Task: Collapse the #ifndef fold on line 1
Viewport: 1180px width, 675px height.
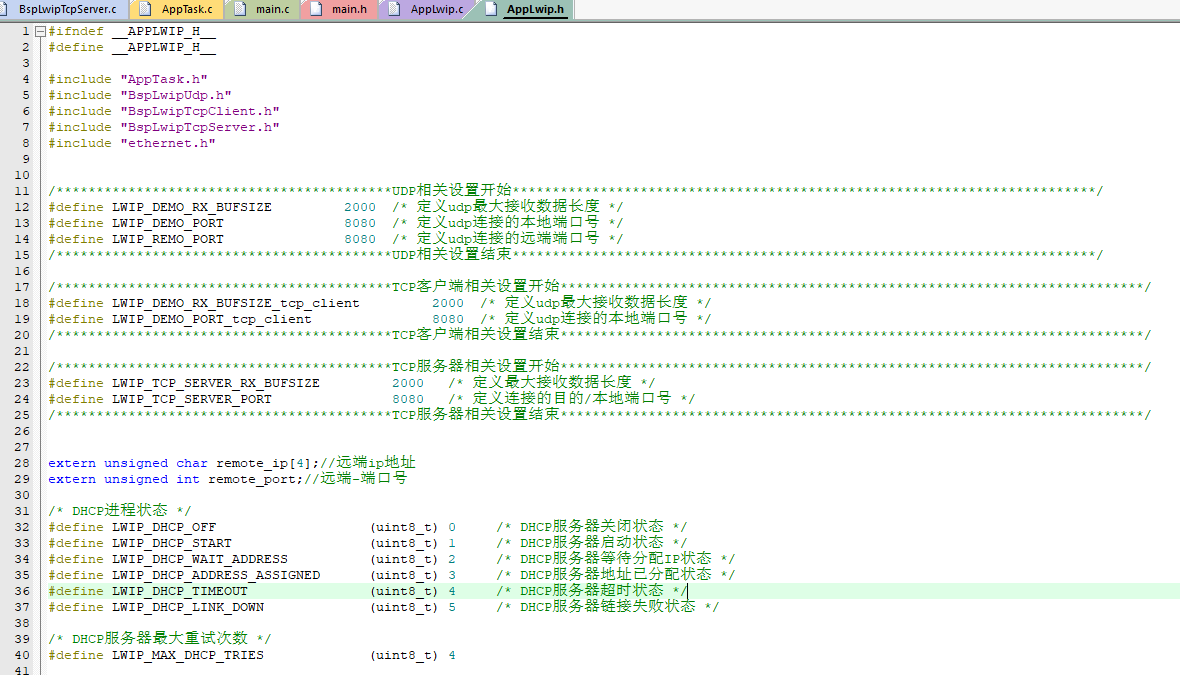Action: tap(40, 32)
